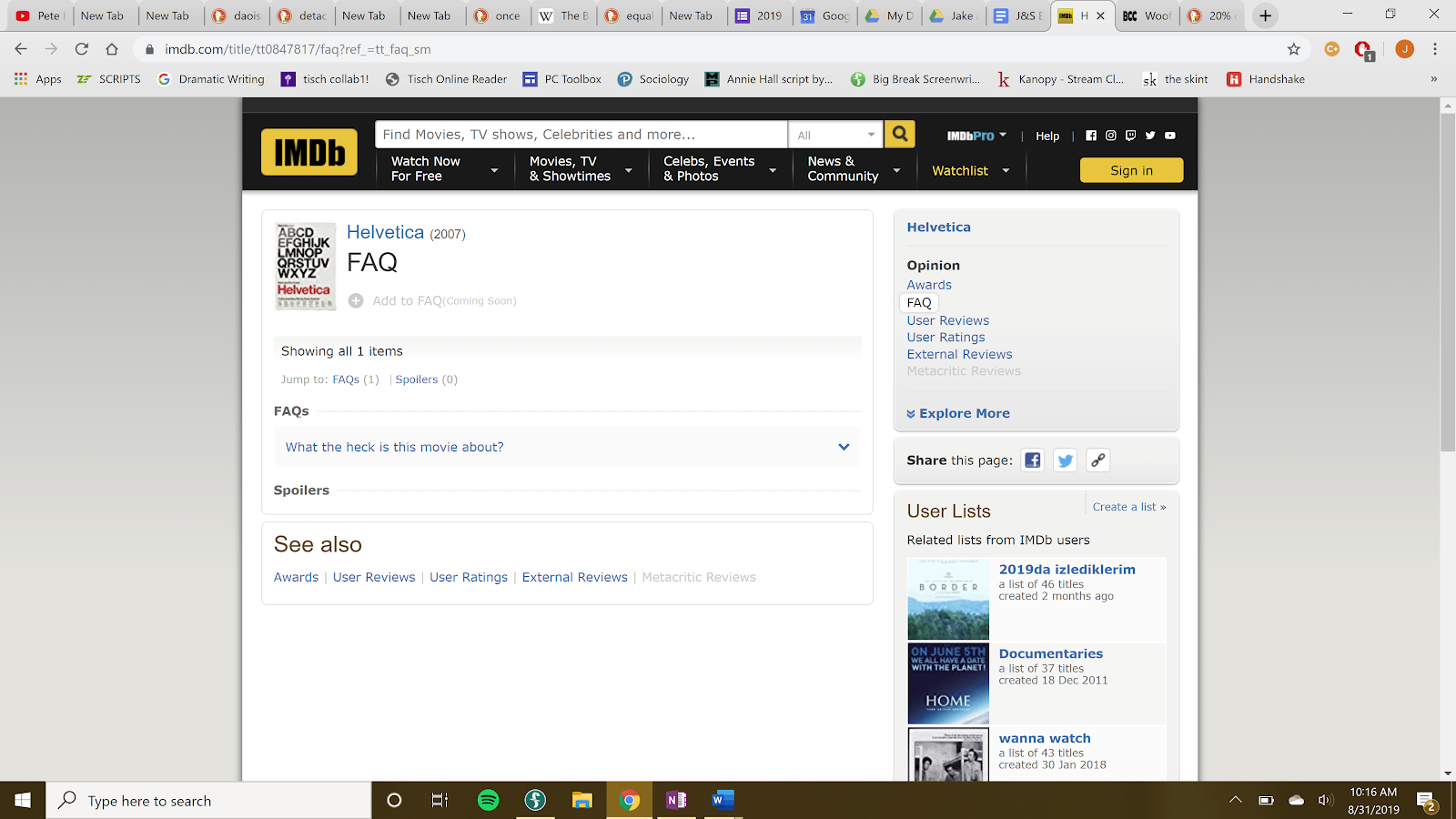1456x819 pixels.
Task: Click the Helvetica title link
Action: click(385, 232)
